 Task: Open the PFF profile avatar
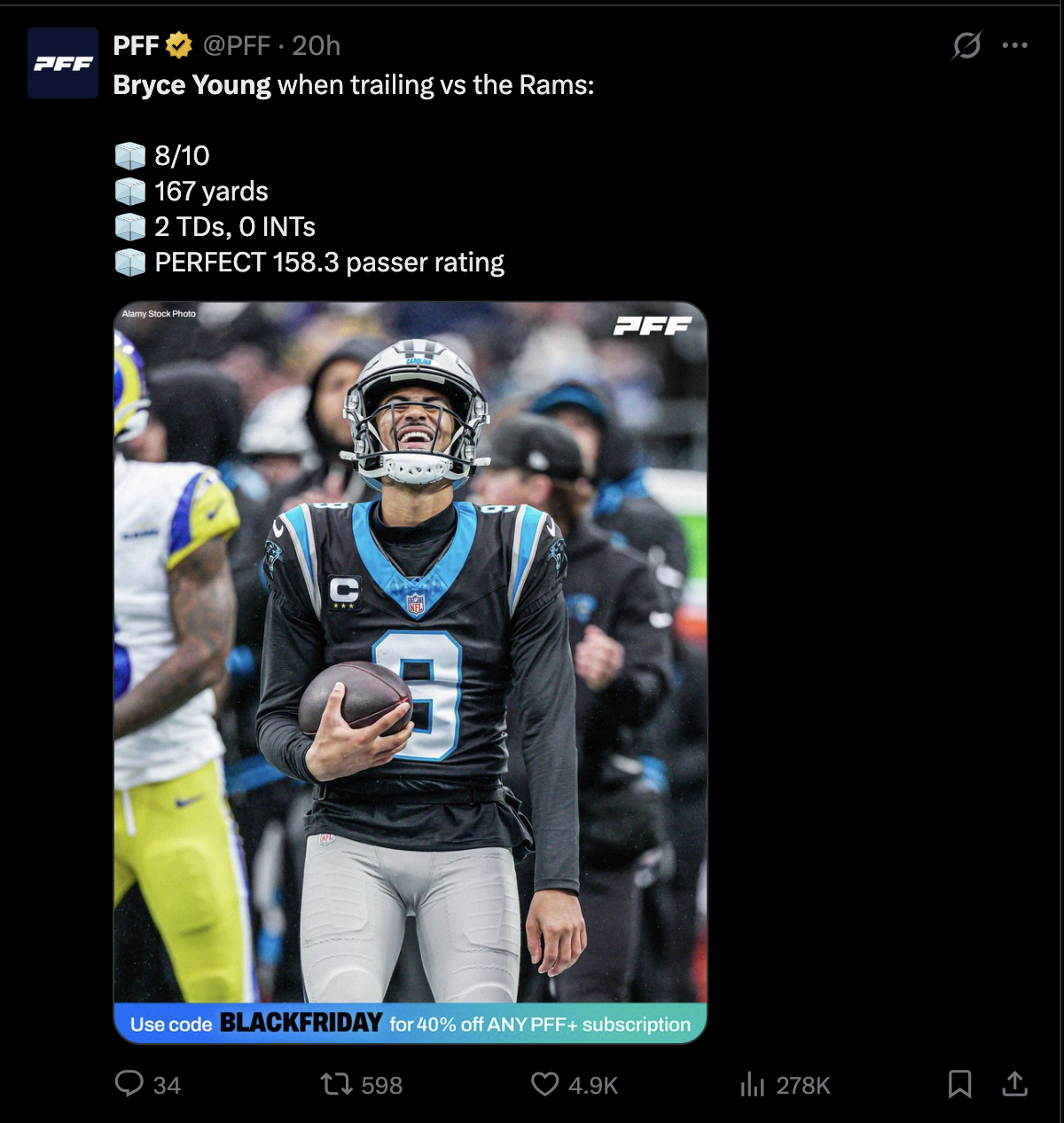(63, 63)
